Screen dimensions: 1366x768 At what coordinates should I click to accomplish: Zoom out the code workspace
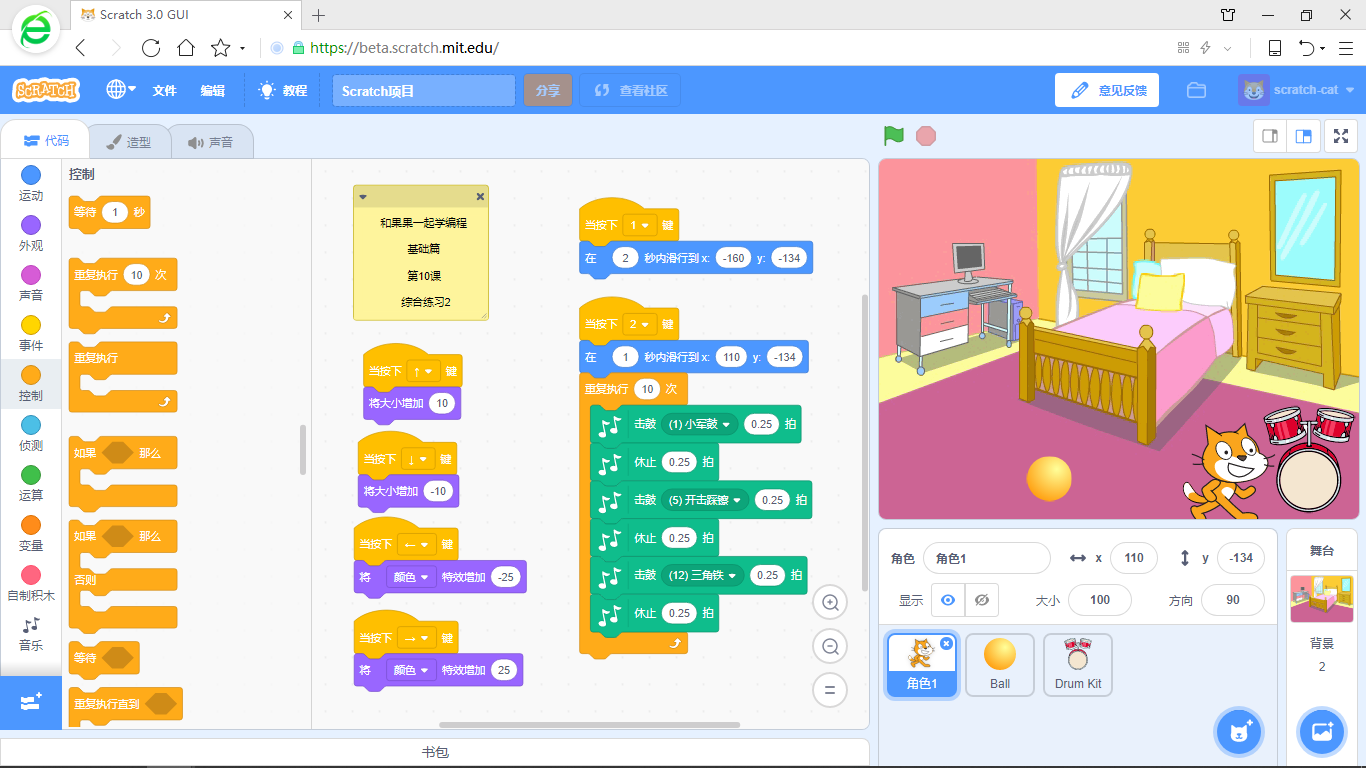coord(829,646)
